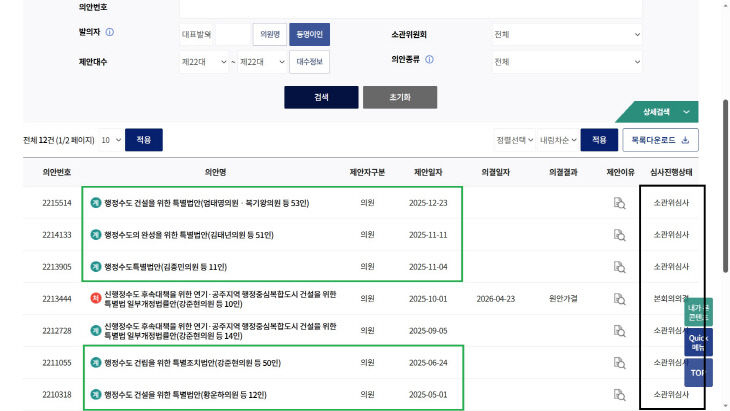Select 동명이인 button
This screenshot has width=730, height=411.
pyautogui.click(x=310, y=34)
